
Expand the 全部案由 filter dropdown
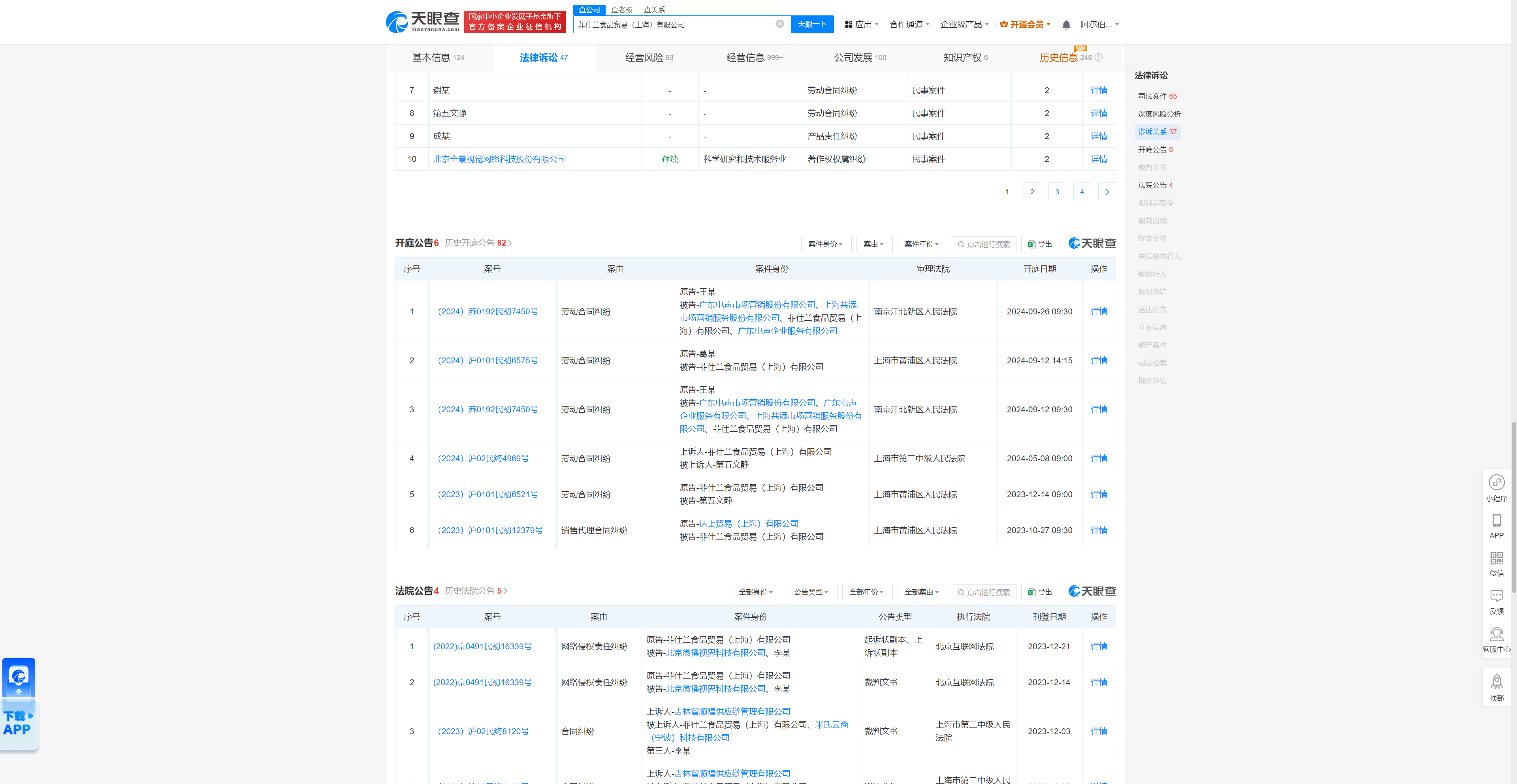coord(922,592)
